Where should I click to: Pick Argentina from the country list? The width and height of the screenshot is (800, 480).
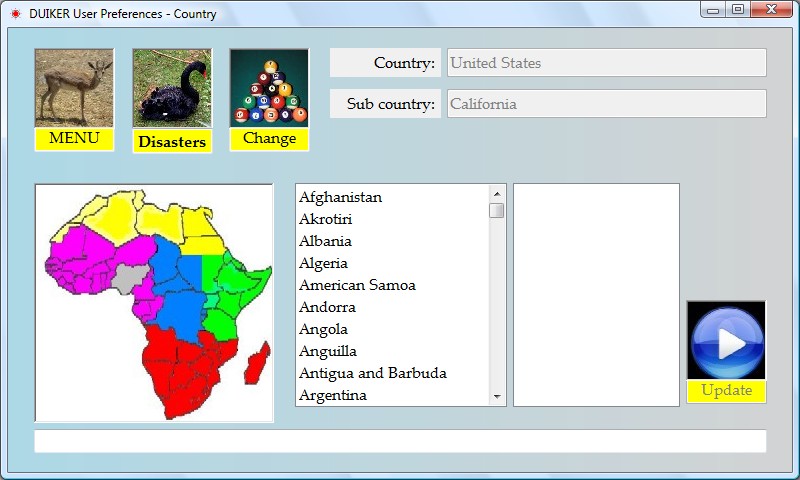(x=333, y=395)
